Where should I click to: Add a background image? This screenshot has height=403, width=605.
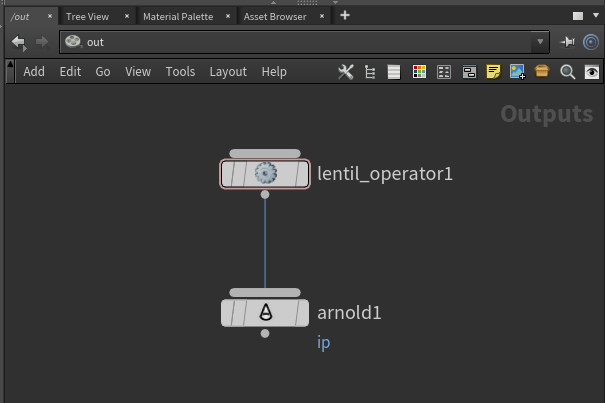pyautogui.click(x=517, y=72)
